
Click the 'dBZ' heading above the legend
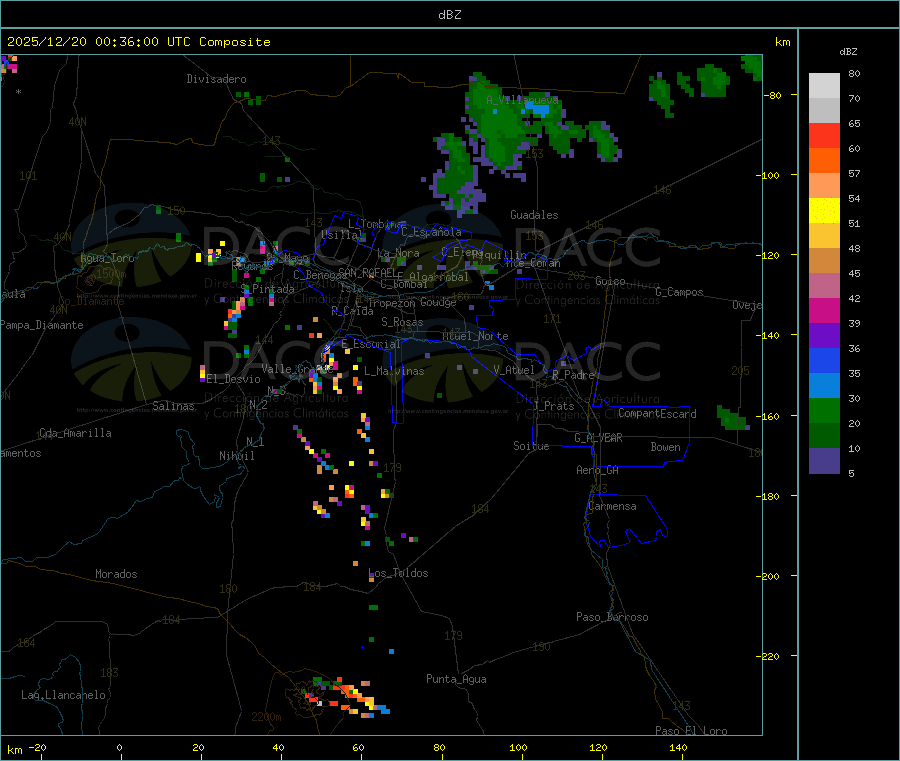coord(848,52)
